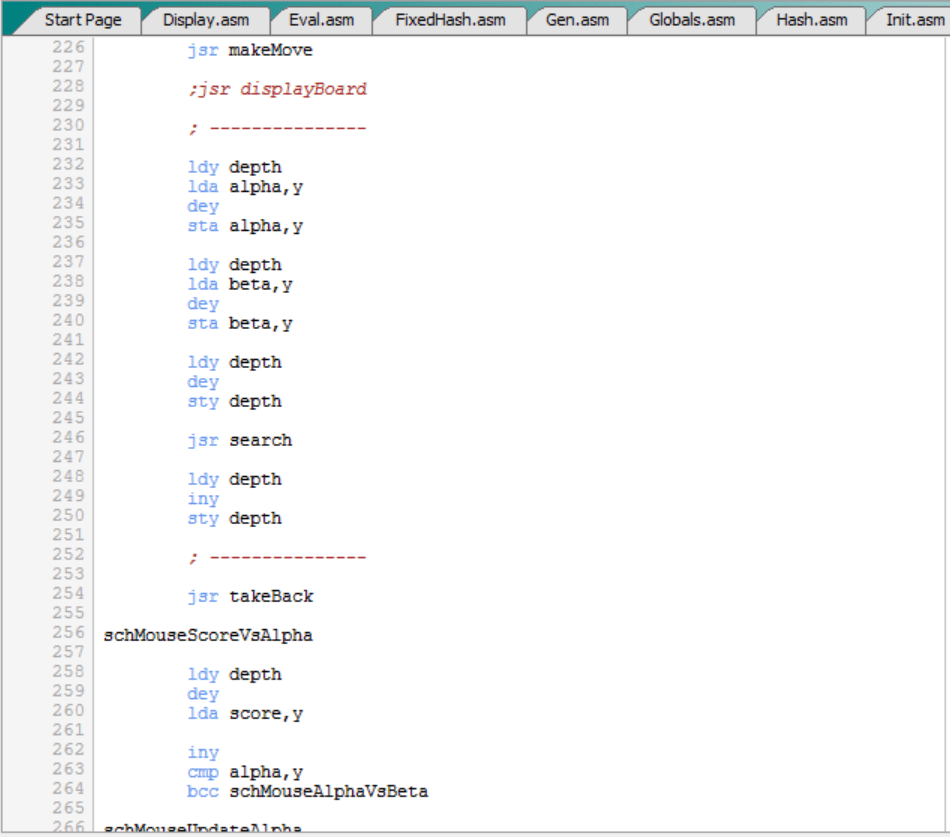Click the sta beta,y instruction
This screenshot has height=837, width=950.
pos(245,323)
